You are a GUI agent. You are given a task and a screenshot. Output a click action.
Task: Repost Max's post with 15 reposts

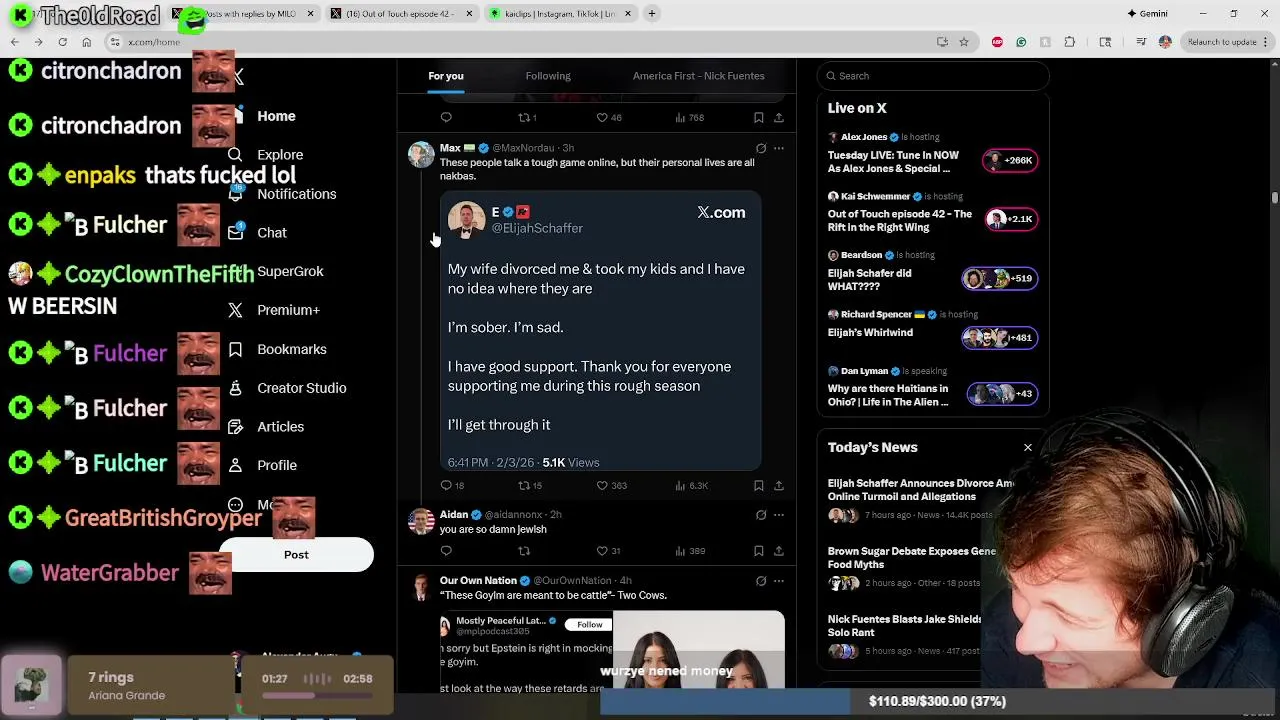pos(530,485)
